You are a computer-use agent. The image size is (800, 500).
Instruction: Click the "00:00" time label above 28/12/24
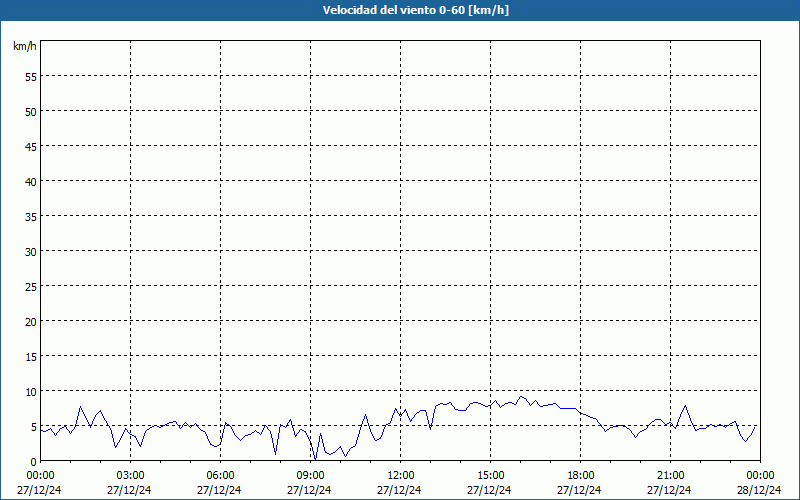(760, 476)
